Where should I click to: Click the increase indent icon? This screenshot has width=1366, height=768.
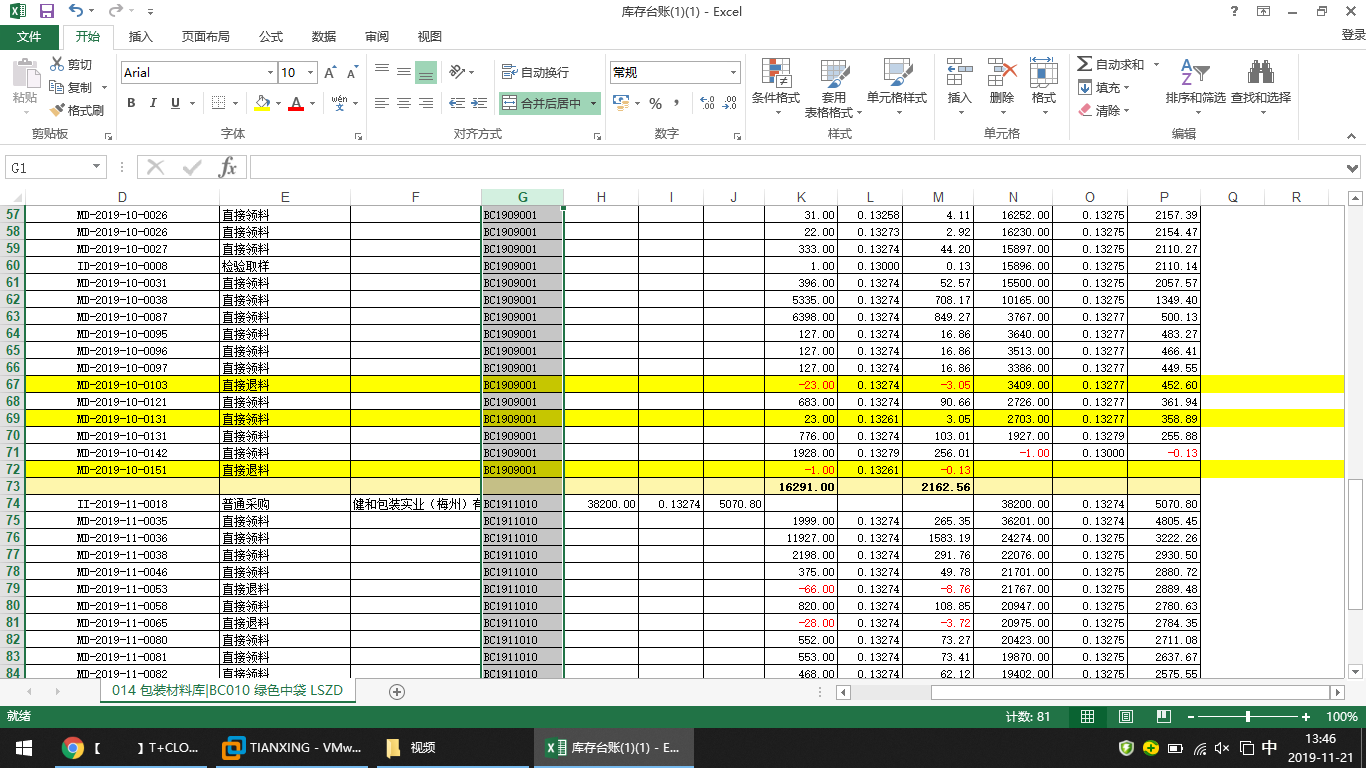tap(479, 103)
